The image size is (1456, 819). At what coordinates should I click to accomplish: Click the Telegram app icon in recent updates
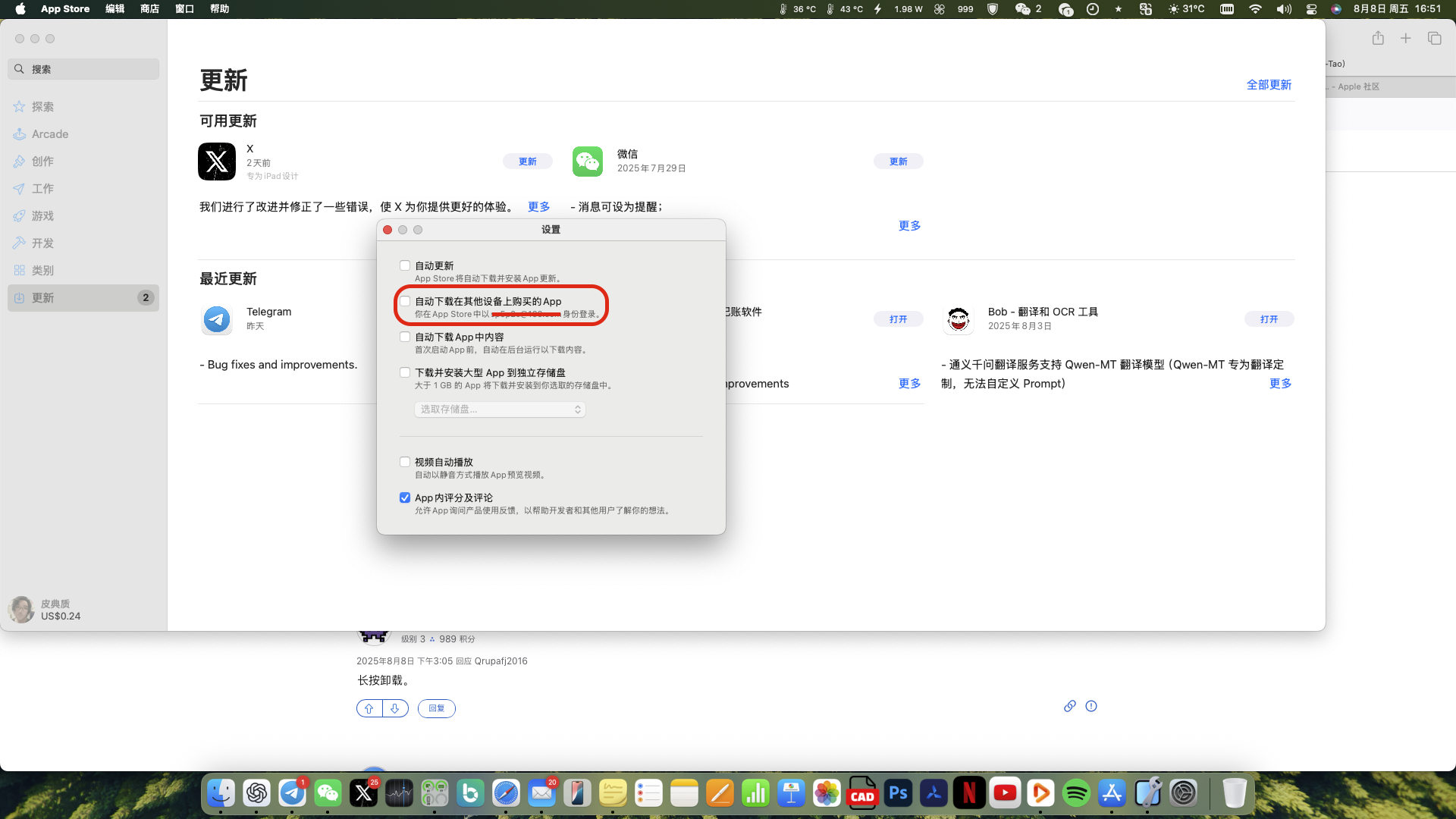217,319
